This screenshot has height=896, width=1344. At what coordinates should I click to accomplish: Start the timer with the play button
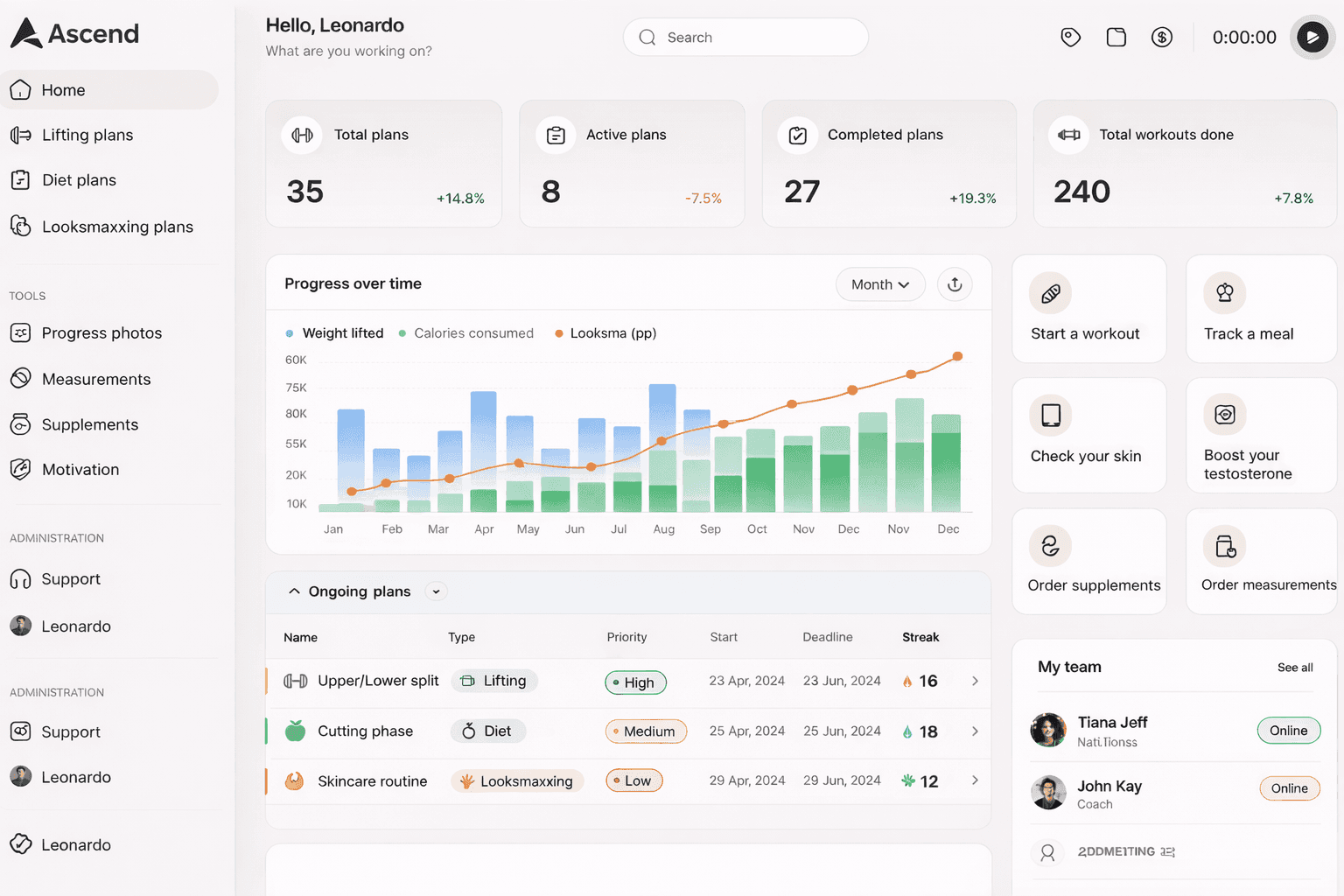1312,37
